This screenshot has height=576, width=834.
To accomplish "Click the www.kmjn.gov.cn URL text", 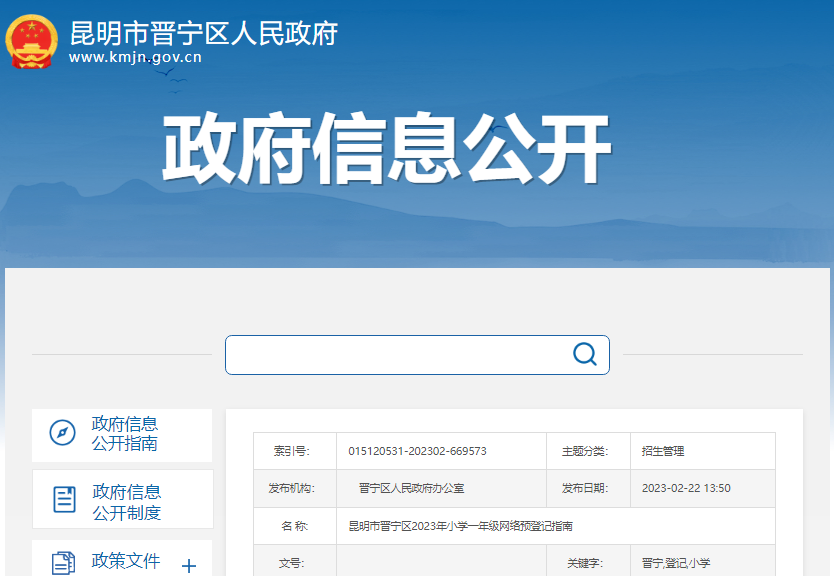I will point(135,57).
